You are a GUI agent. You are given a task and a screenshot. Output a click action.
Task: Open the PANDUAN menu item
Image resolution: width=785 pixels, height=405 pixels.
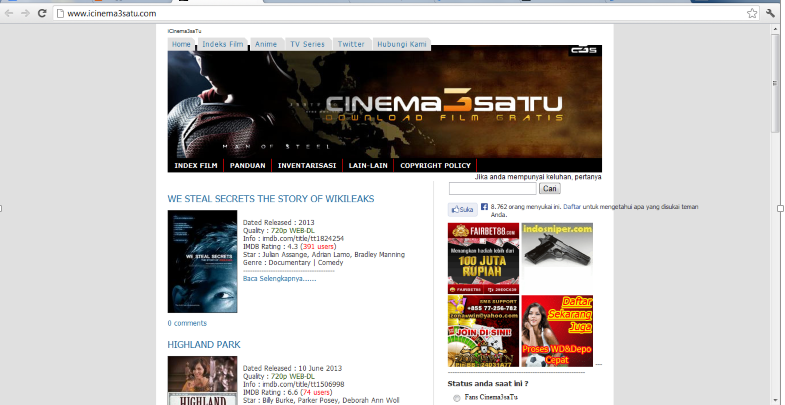click(x=247, y=165)
